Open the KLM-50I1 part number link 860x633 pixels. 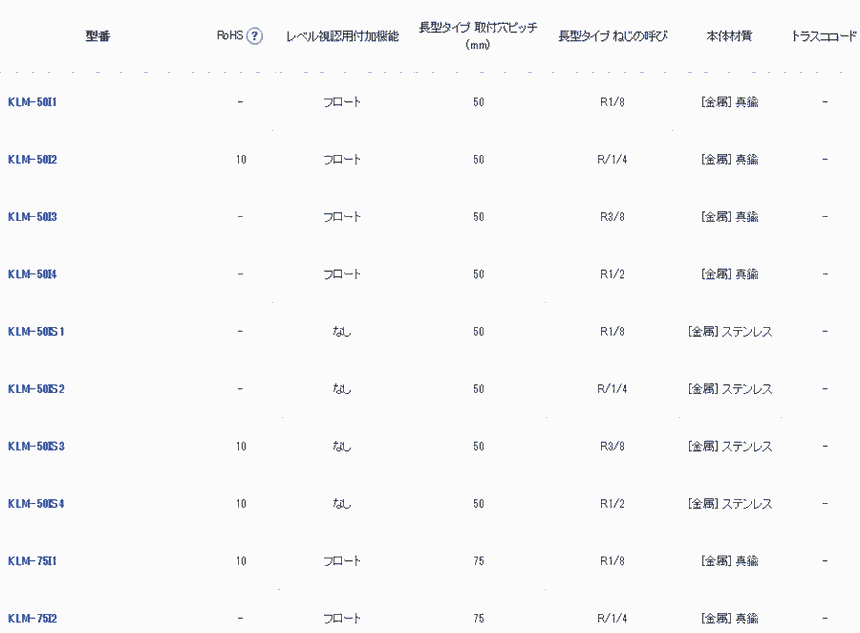pyautogui.click(x=32, y=102)
